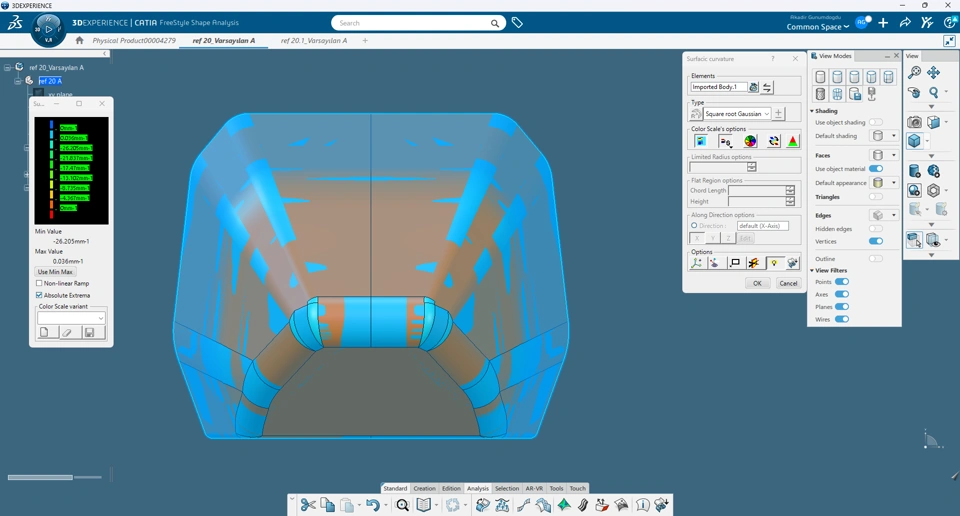This screenshot has height=516, width=960.
Task: Open the Common Space dropdown
Action: pos(818,27)
